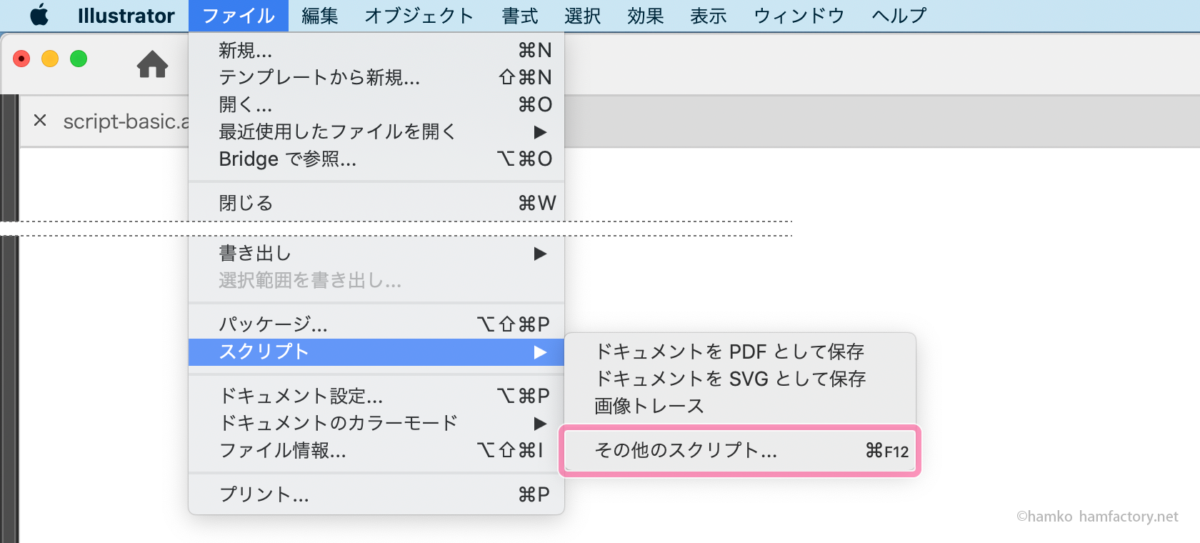
Task: Choose Bridge で参照...
Action: [x=376, y=159]
